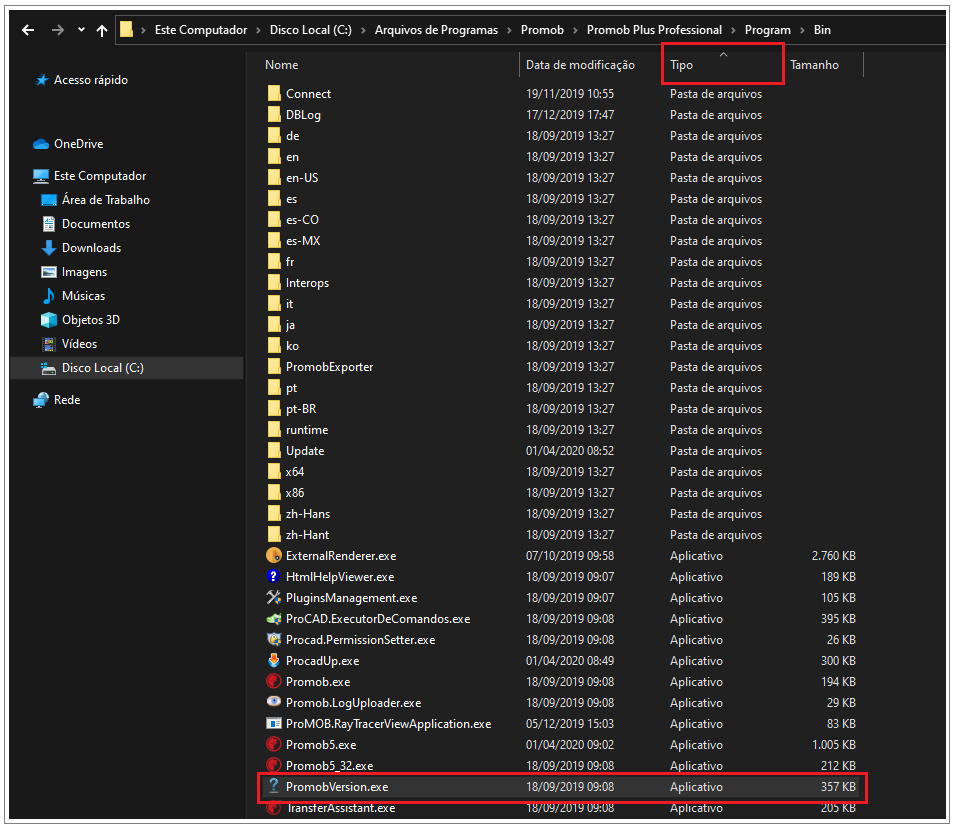Select the es-MX folder name
This screenshot has height=830, width=955.
pos(303,241)
